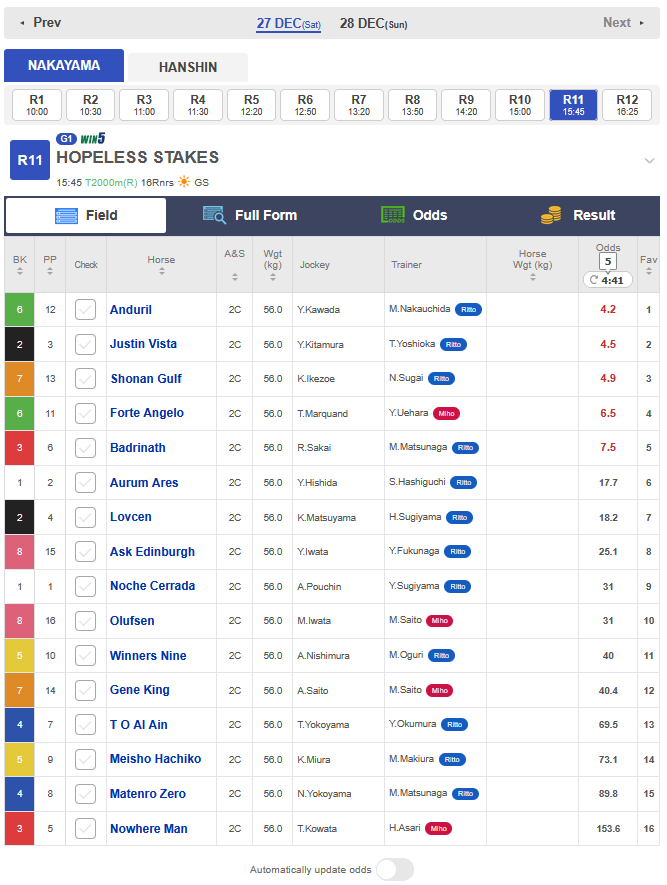667x885 pixels.
Task: Check the box for Shonan Gulf
Action: [x=85, y=379]
